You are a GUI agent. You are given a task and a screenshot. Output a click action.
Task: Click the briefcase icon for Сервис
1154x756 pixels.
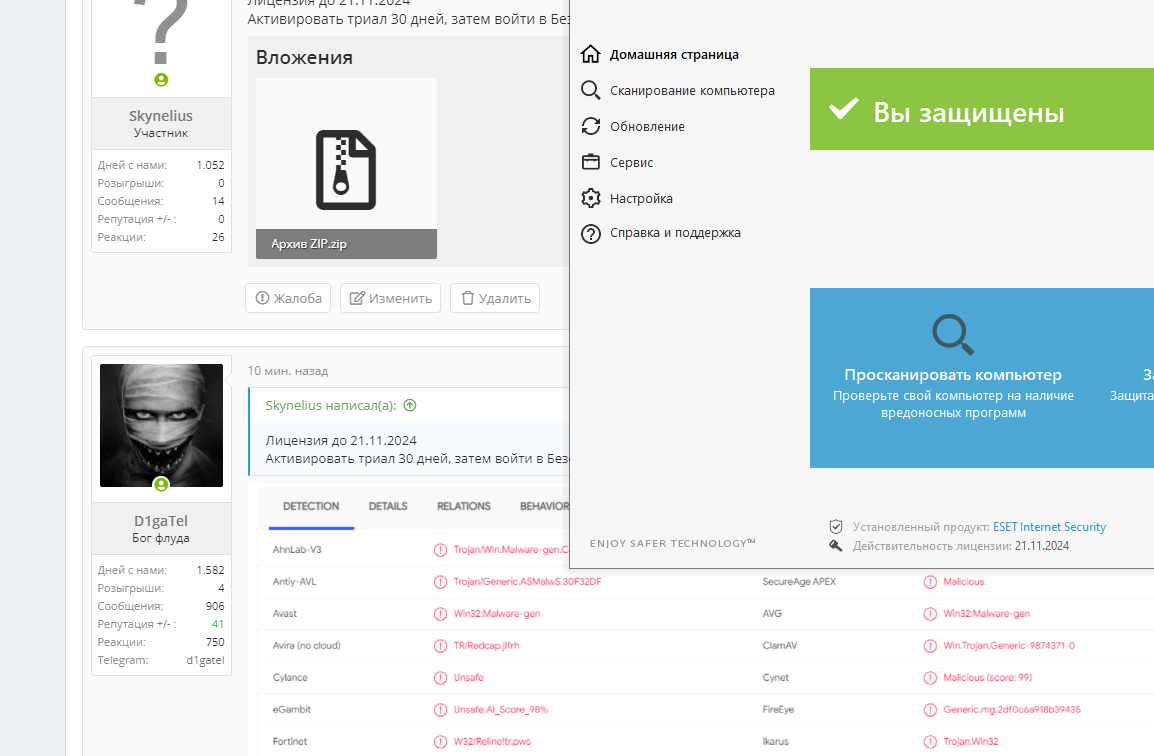pos(590,162)
